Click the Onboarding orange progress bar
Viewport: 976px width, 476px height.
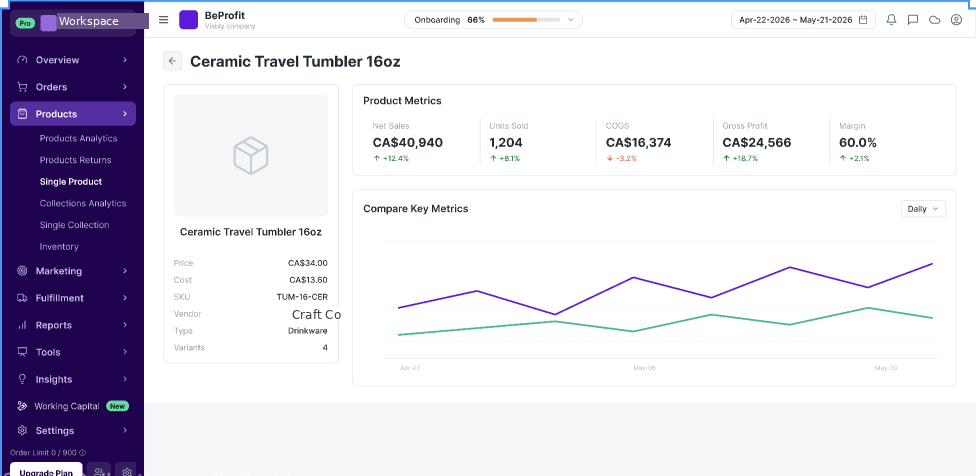point(515,20)
